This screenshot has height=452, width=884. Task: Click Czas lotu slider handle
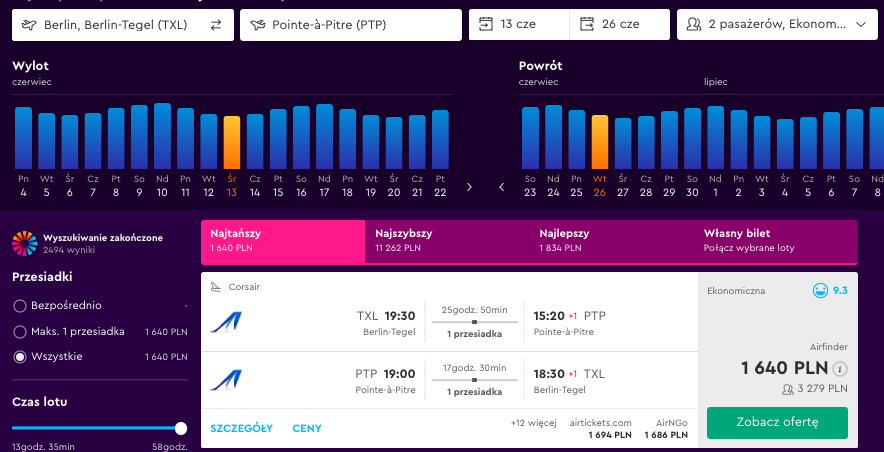tap(181, 429)
